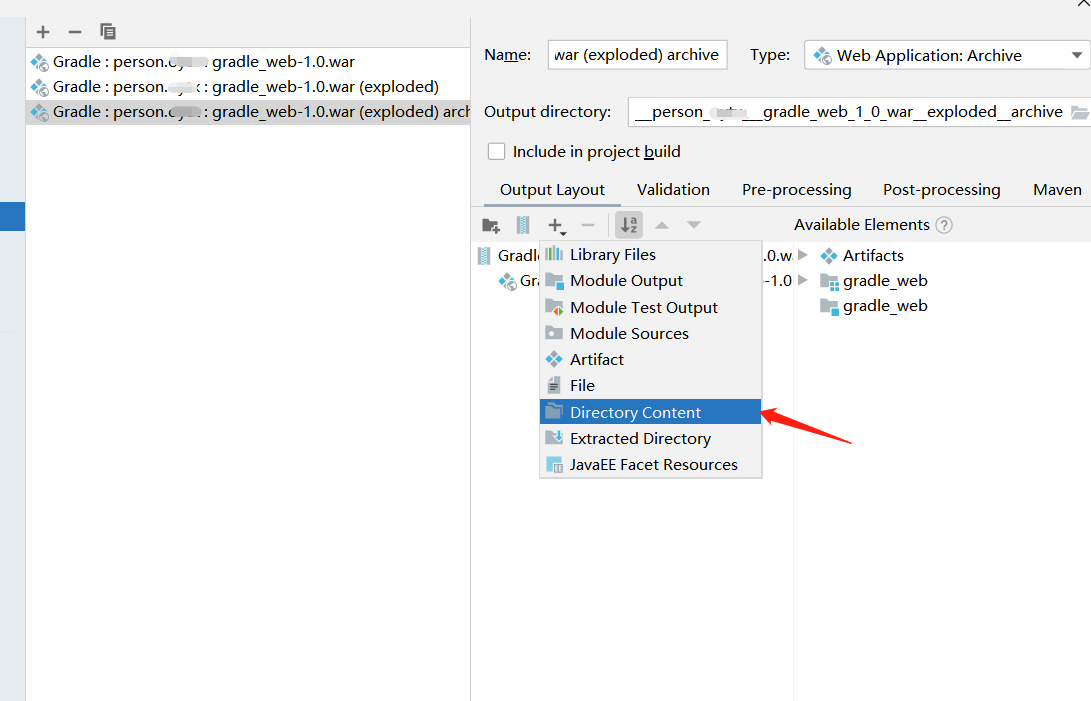Choose JavaEE Facet Resources menu item
This screenshot has height=701, width=1091.
pyautogui.click(x=651, y=465)
